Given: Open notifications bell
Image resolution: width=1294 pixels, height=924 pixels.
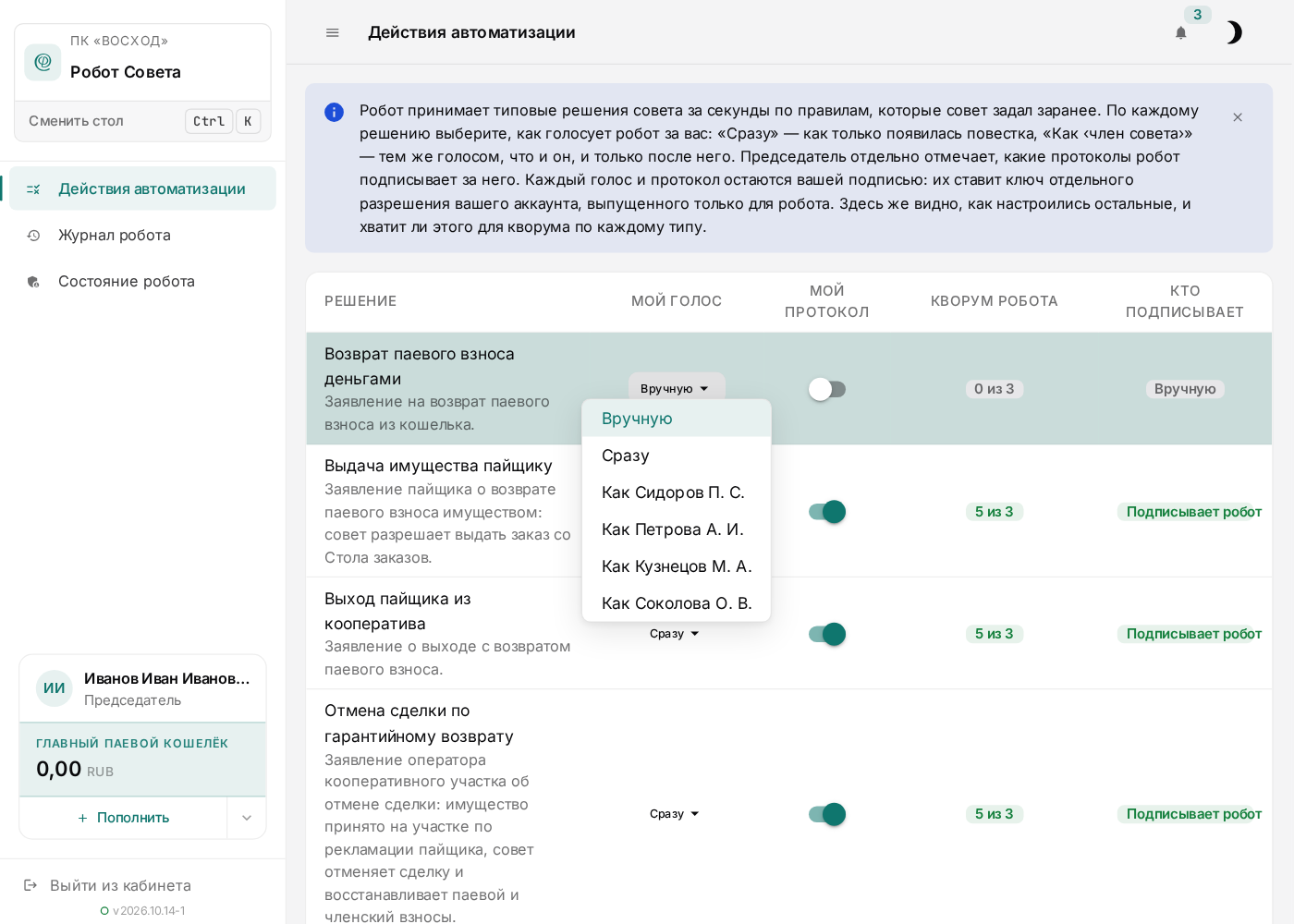Looking at the screenshot, I should point(1180,33).
